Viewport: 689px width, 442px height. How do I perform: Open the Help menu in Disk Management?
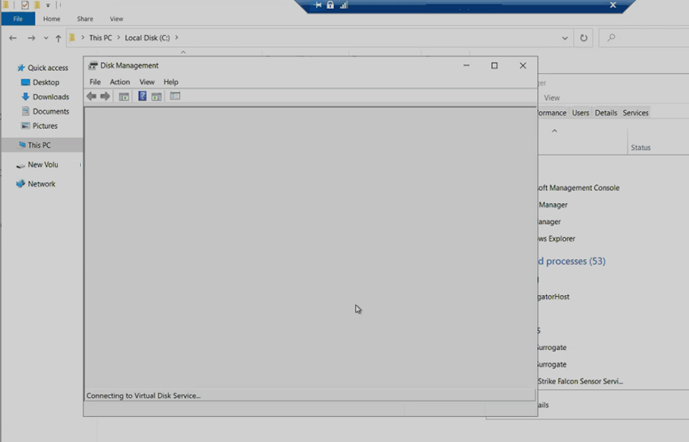[x=171, y=82]
